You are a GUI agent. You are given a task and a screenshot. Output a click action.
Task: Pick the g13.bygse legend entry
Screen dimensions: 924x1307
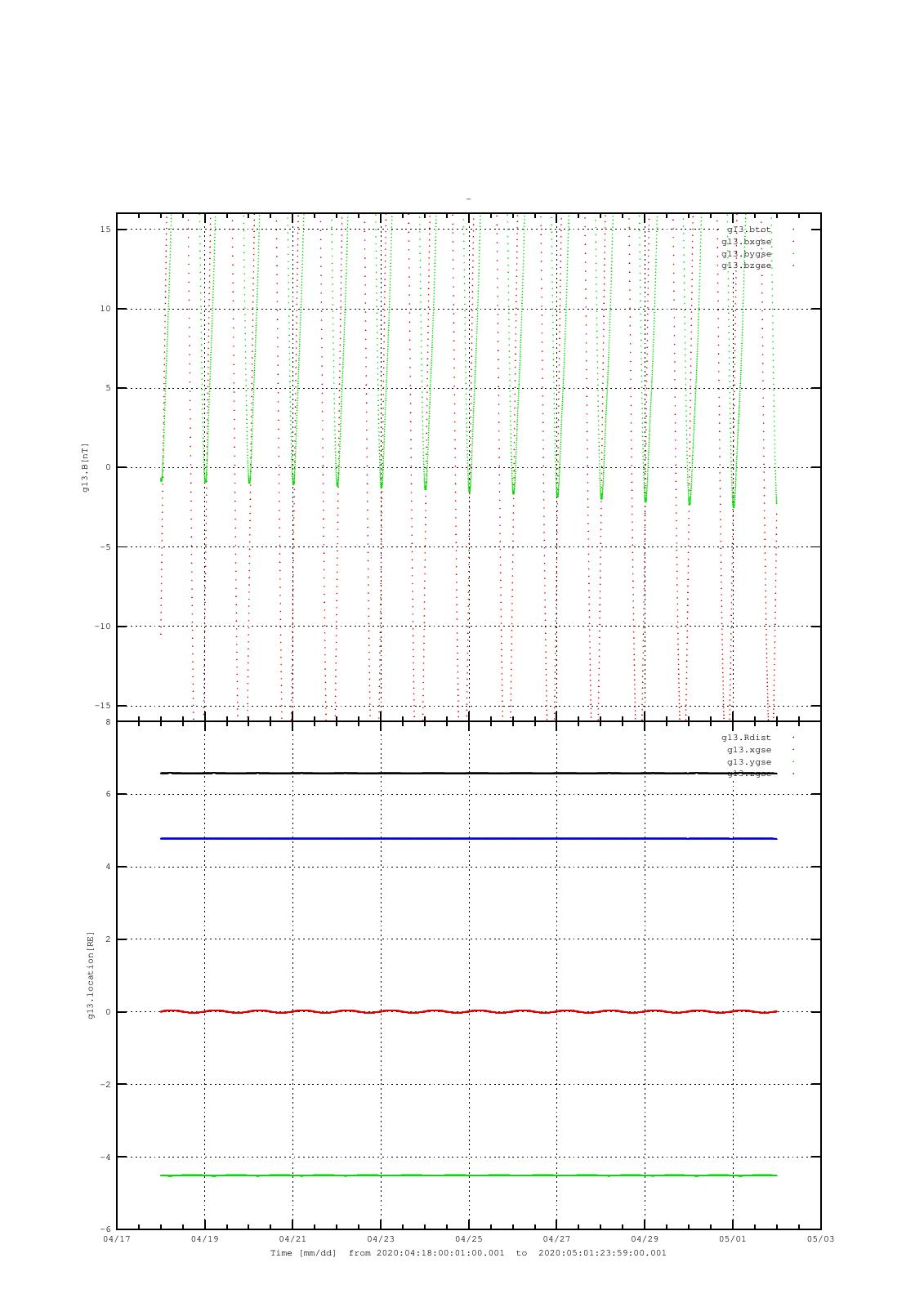click(746, 254)
